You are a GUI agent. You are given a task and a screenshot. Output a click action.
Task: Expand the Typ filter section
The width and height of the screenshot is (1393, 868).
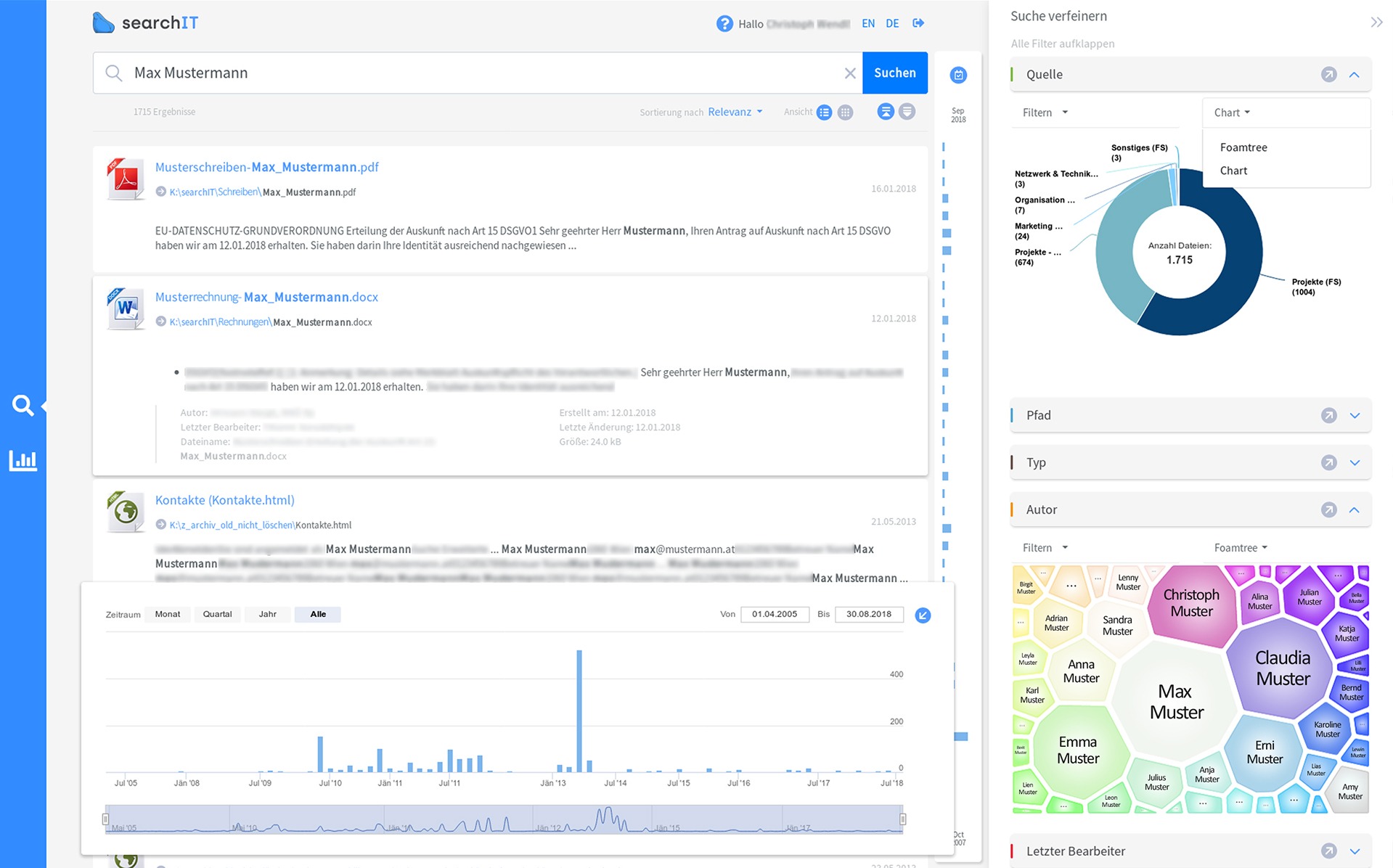click(x=1355, y=463)
